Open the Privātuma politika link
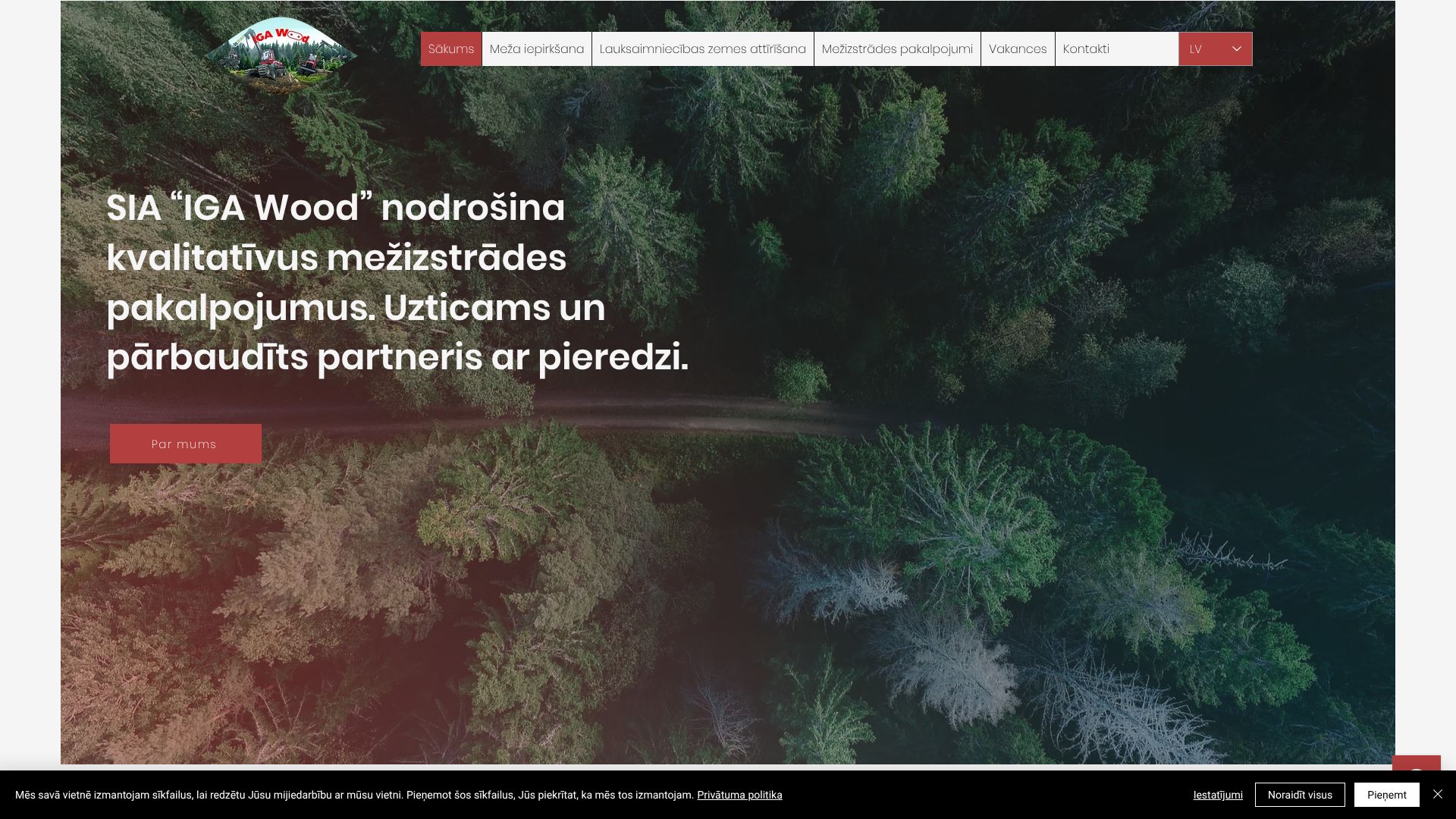 click(x=739, y=795)
